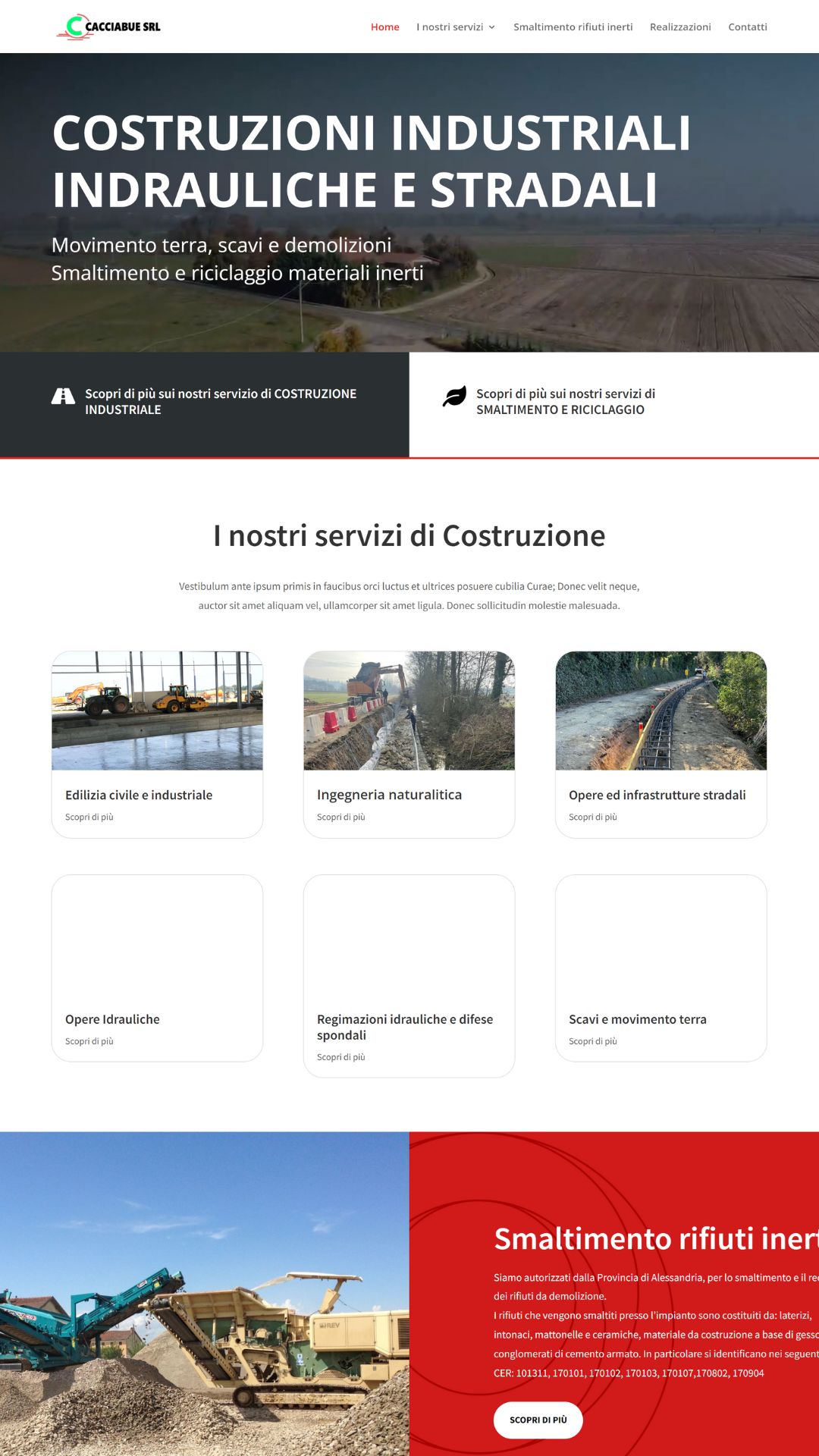Click the white SCOPRI DI PIÙ button
Viewport: 819px width, 1456px height.
tap(538, 1420)
